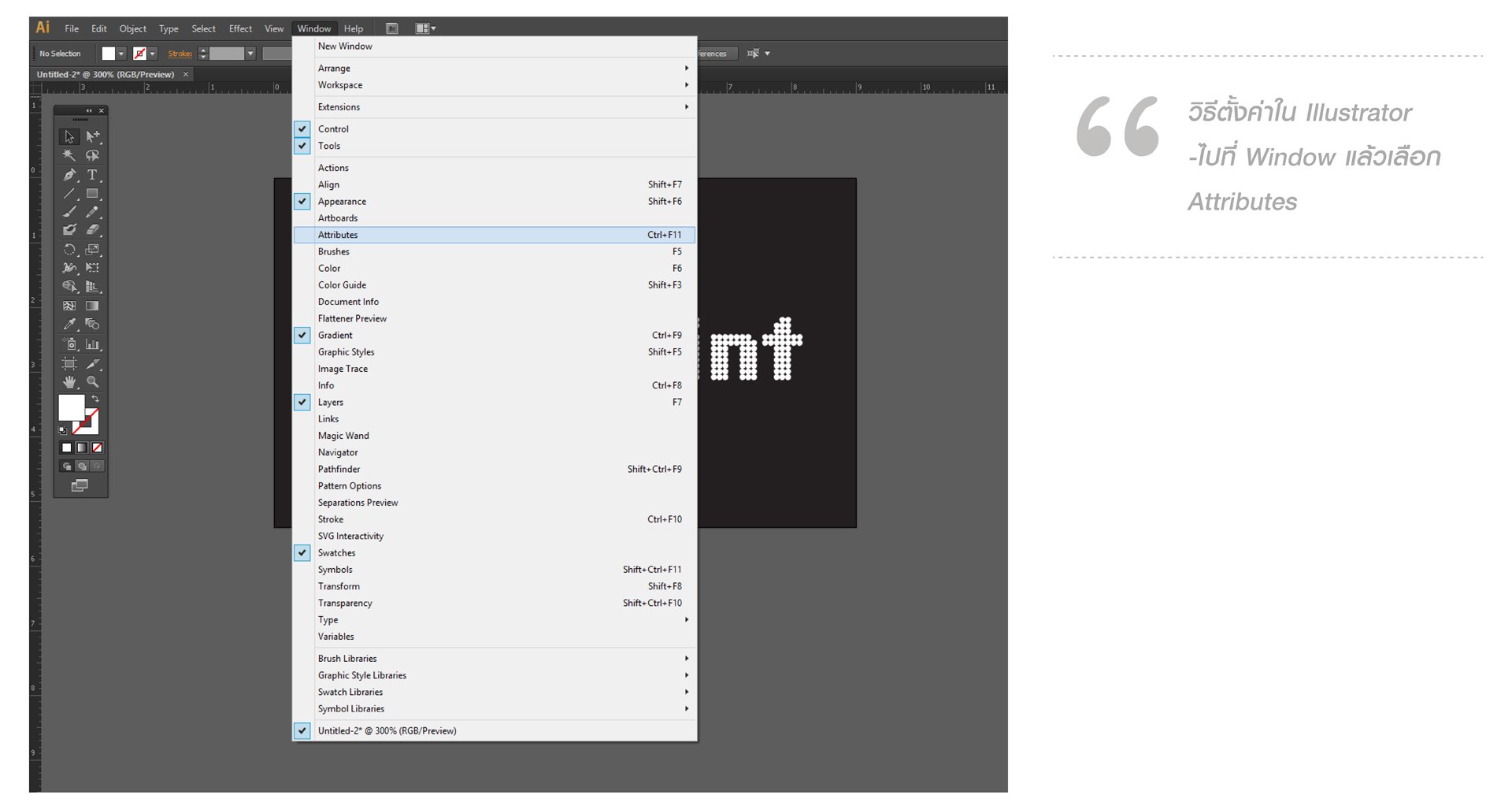Select the Hand tool
The image size is (1512, 810).
pyautogui.click(x=69, y=382)
